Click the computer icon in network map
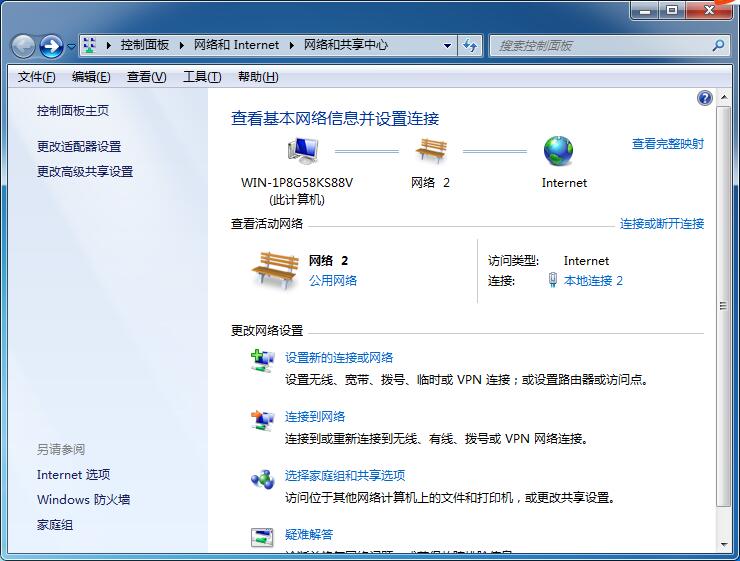The height and width of the screenshot is (561, 740). (x=302, y=151)
